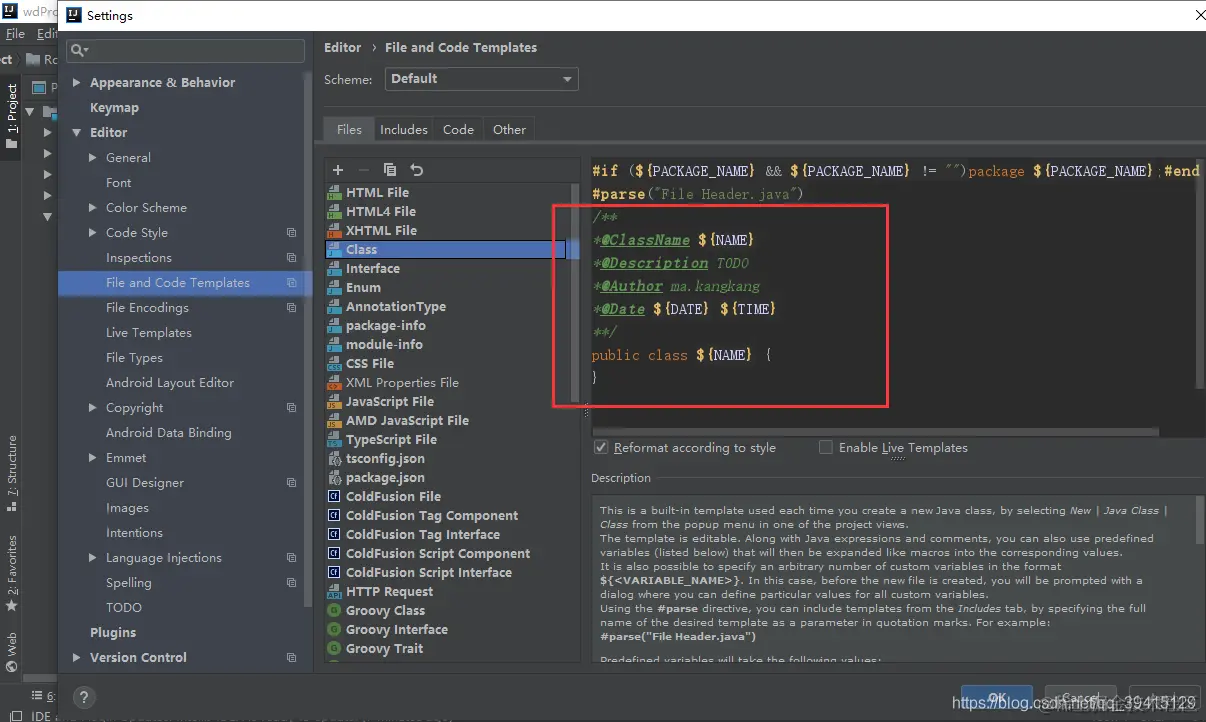Viewport: 1206px width, 722px height.
Task: Select the tsconfig.json template icon
Action: pos(334,459)
